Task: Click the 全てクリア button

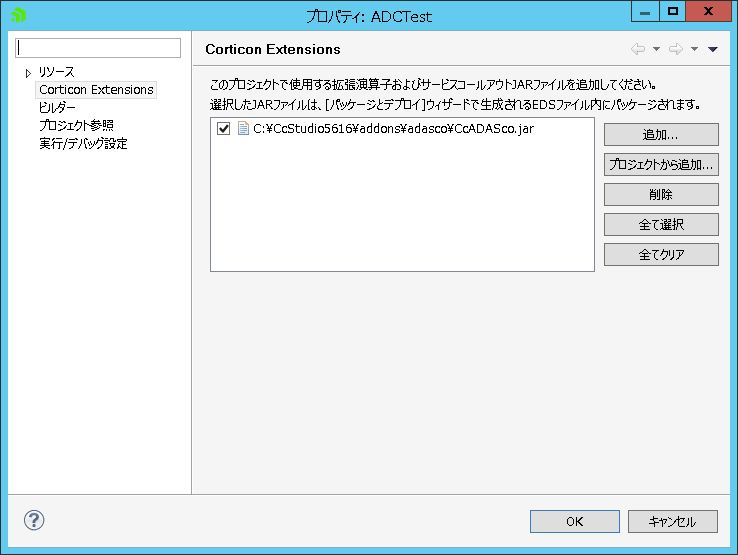Action: pos(661,255)
